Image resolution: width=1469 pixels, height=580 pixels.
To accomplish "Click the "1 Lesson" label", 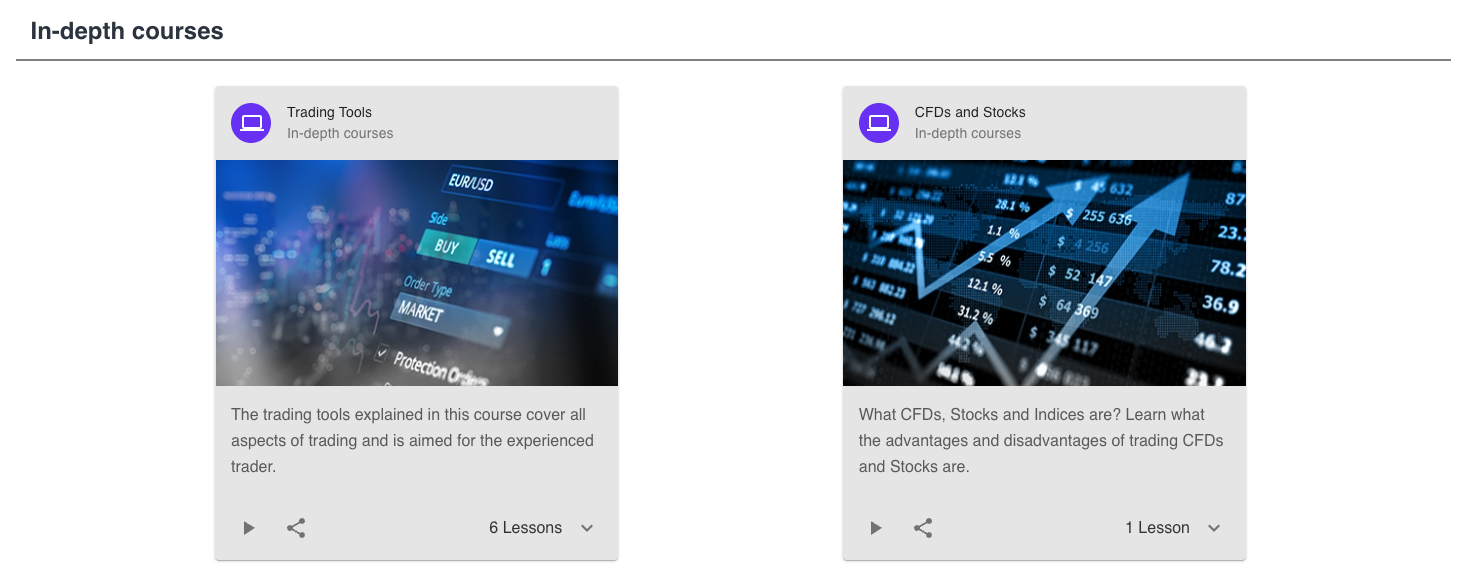I will click(1157, 528).
